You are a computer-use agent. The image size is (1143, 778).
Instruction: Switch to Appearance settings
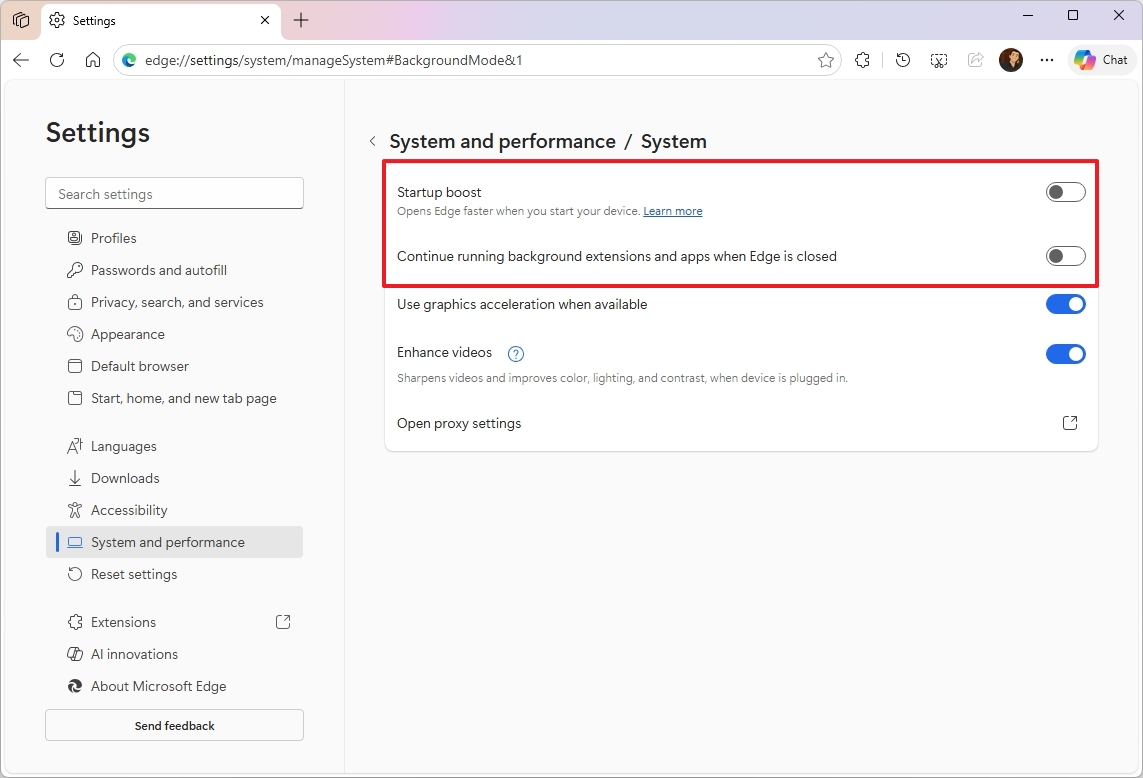point(128,333)
